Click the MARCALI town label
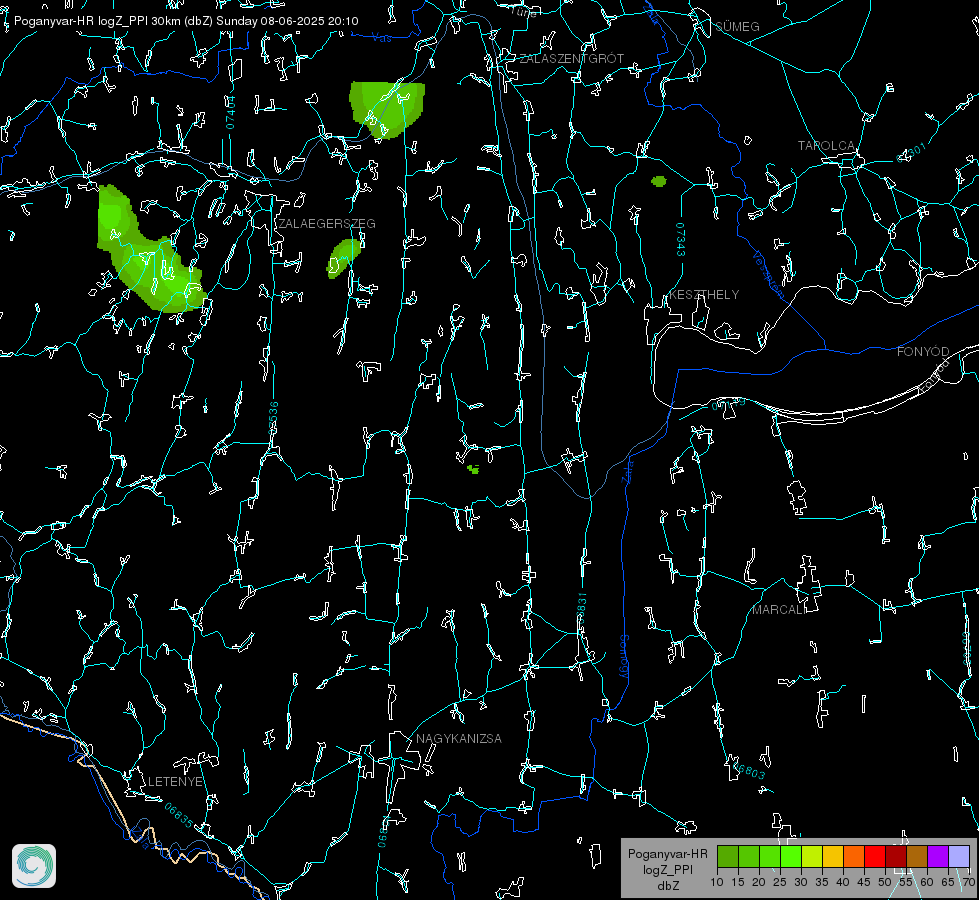The width and height of the screenshot is (979, 900). [778, 610]
